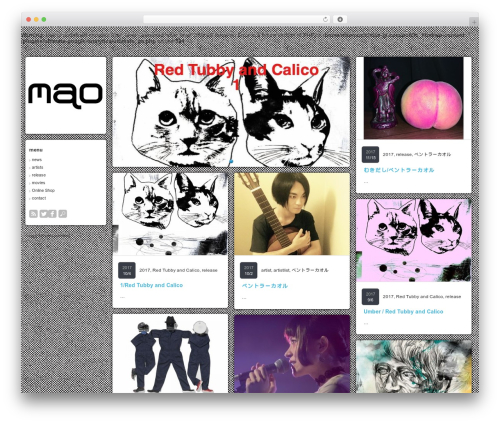Open the むきだし/ベントラーカオル post link
This screenshot has width=500, height=423.
coord(399,170)
